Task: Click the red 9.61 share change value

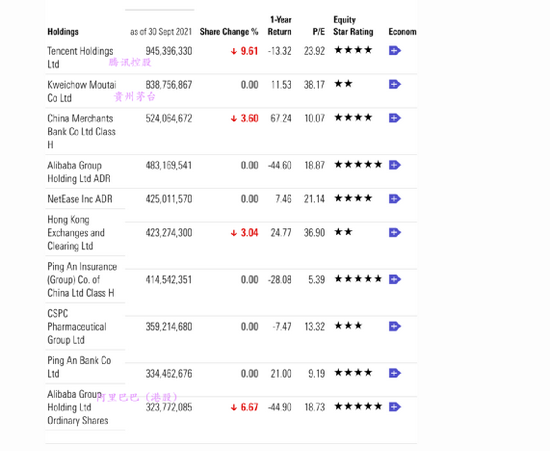Action: (x=249, y=51)
